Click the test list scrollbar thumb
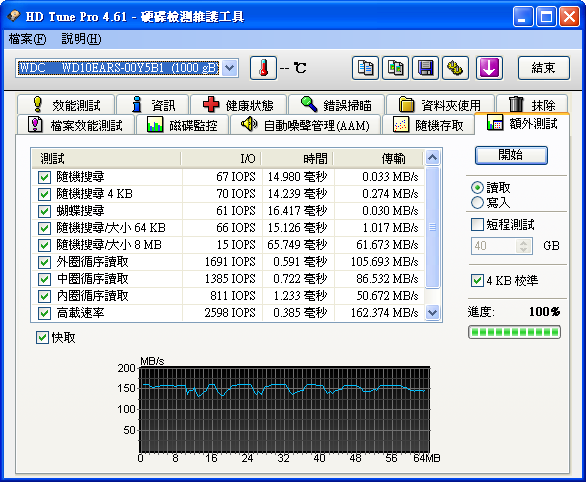Screen dimensions: 586x482 [x=432, y=227]
